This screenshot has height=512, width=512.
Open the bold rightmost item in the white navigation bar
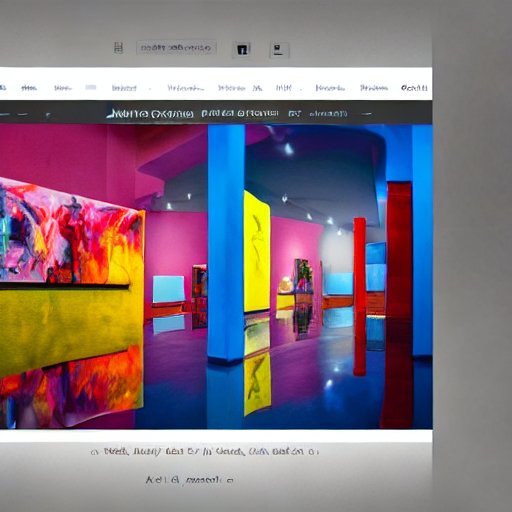point(414,88)
